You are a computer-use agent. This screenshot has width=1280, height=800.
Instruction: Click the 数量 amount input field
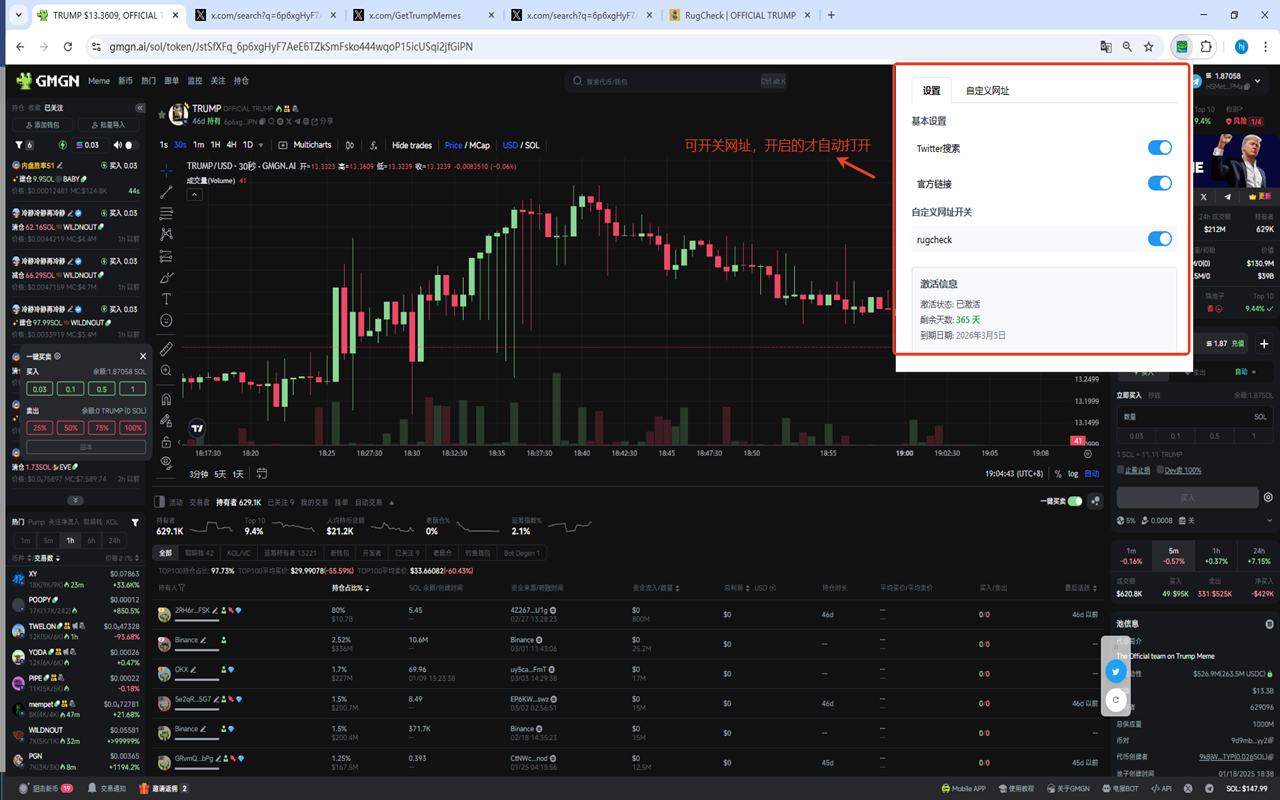(1195, 417)
